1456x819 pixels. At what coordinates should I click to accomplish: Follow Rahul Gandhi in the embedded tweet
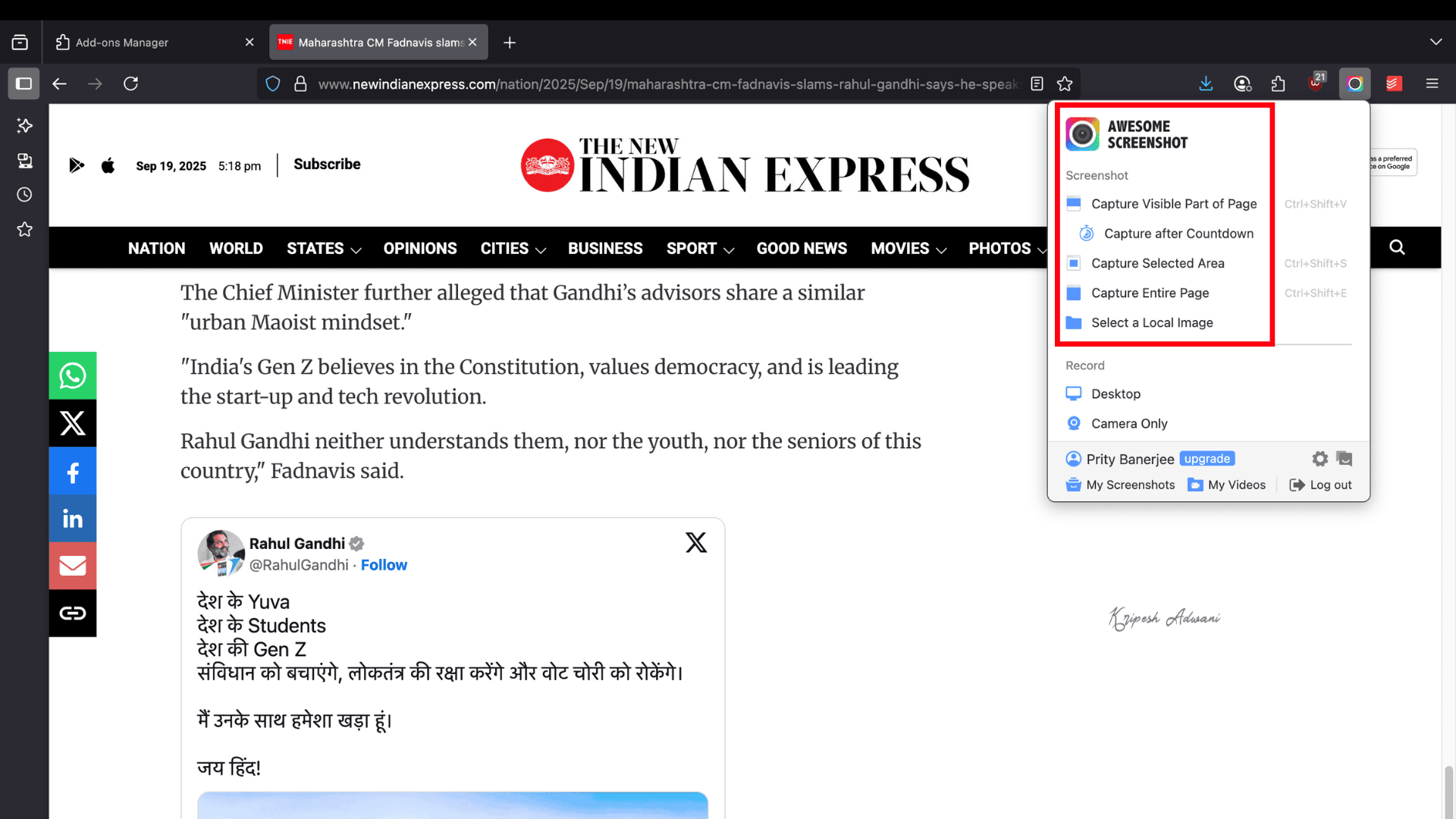(x=384, y=565)
